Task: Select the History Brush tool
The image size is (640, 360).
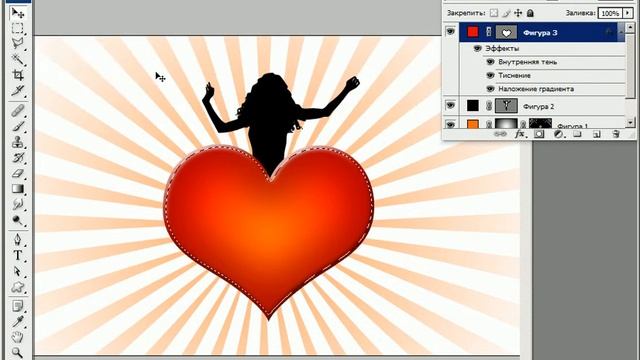Action: pyautogui.click(x=18, y=158)
